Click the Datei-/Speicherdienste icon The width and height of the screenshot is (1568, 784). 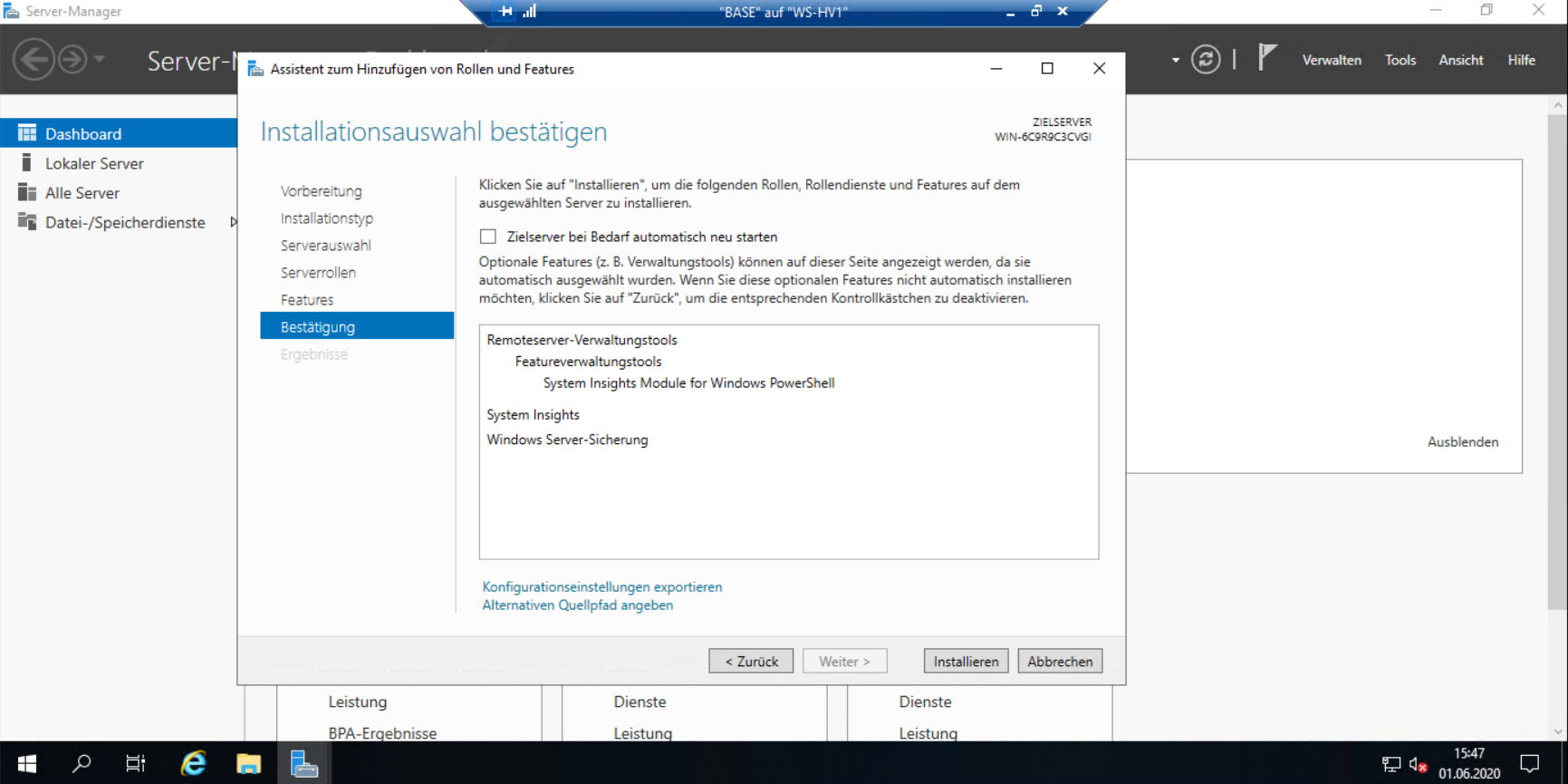(27, 222)
